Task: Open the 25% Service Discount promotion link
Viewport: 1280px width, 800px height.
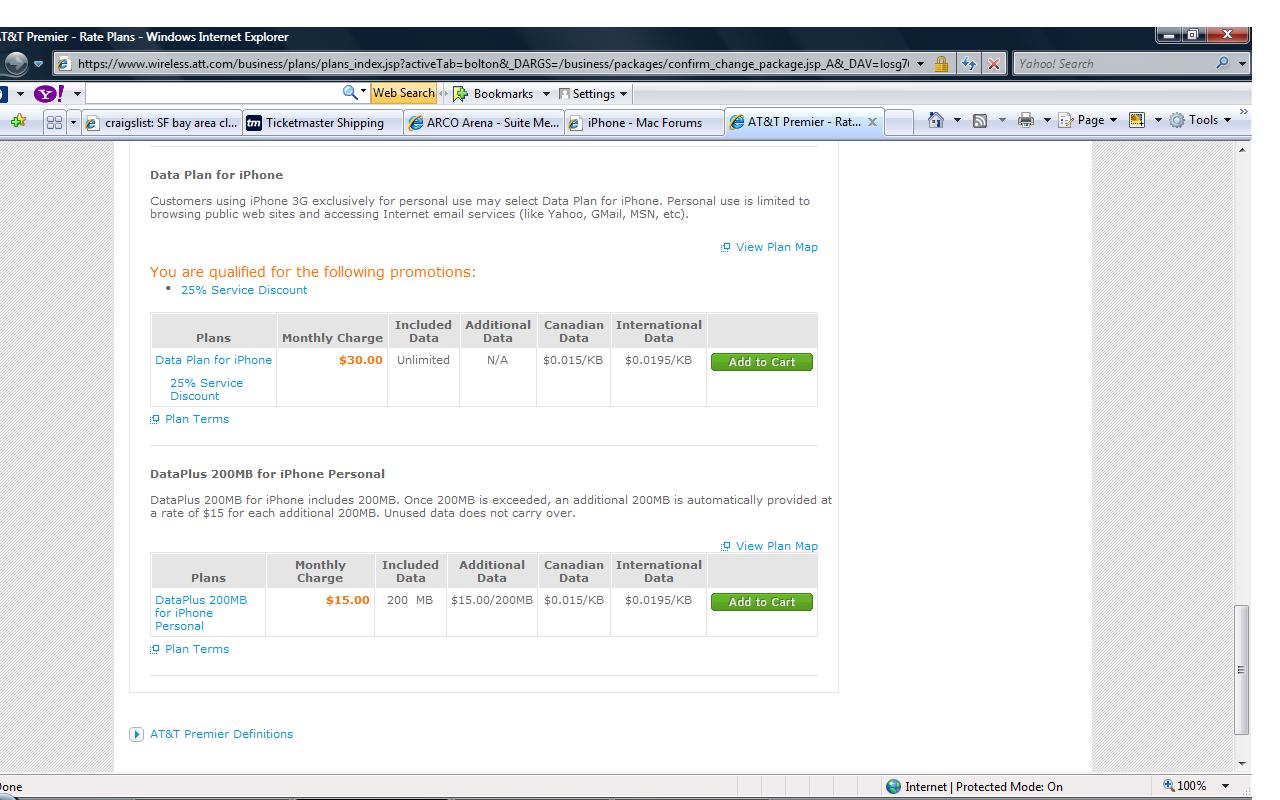Action: [x=244, y=290]
